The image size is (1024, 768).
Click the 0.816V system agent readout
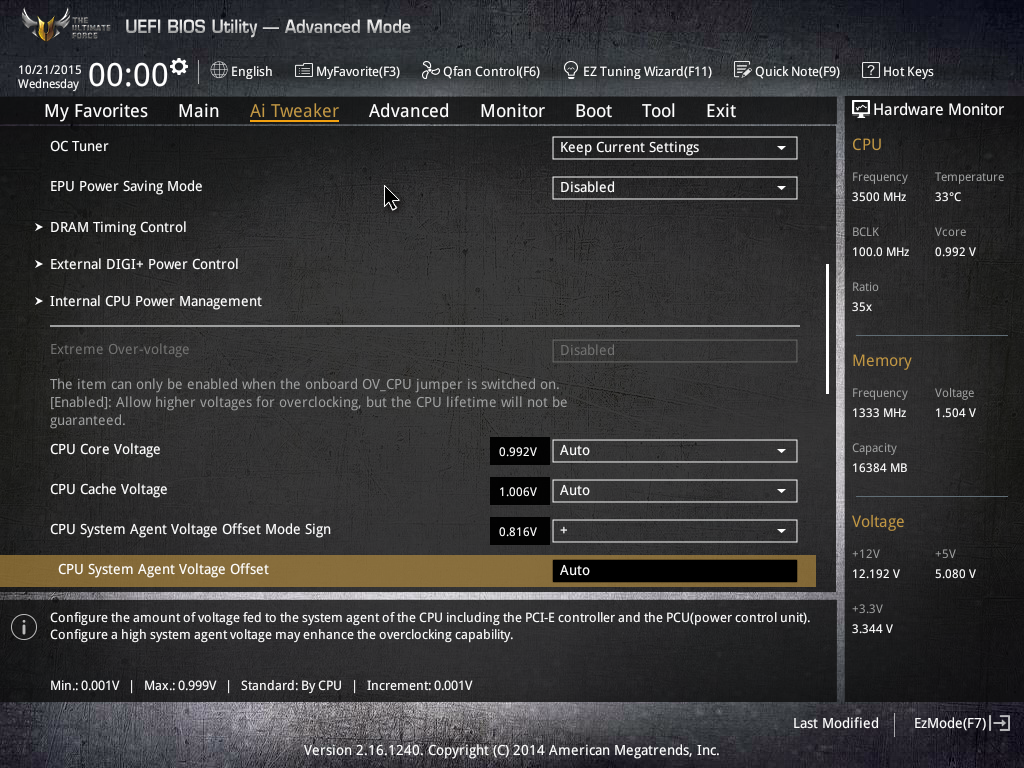519,532
